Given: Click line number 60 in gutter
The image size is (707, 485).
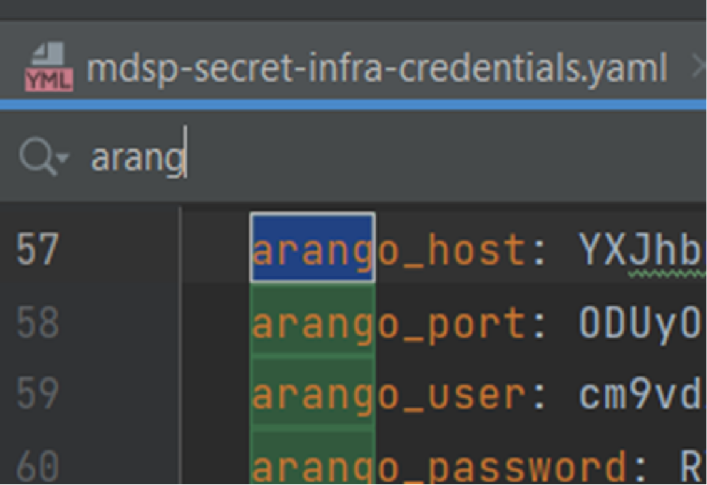Looking at the screenshot, I should 37,466.
